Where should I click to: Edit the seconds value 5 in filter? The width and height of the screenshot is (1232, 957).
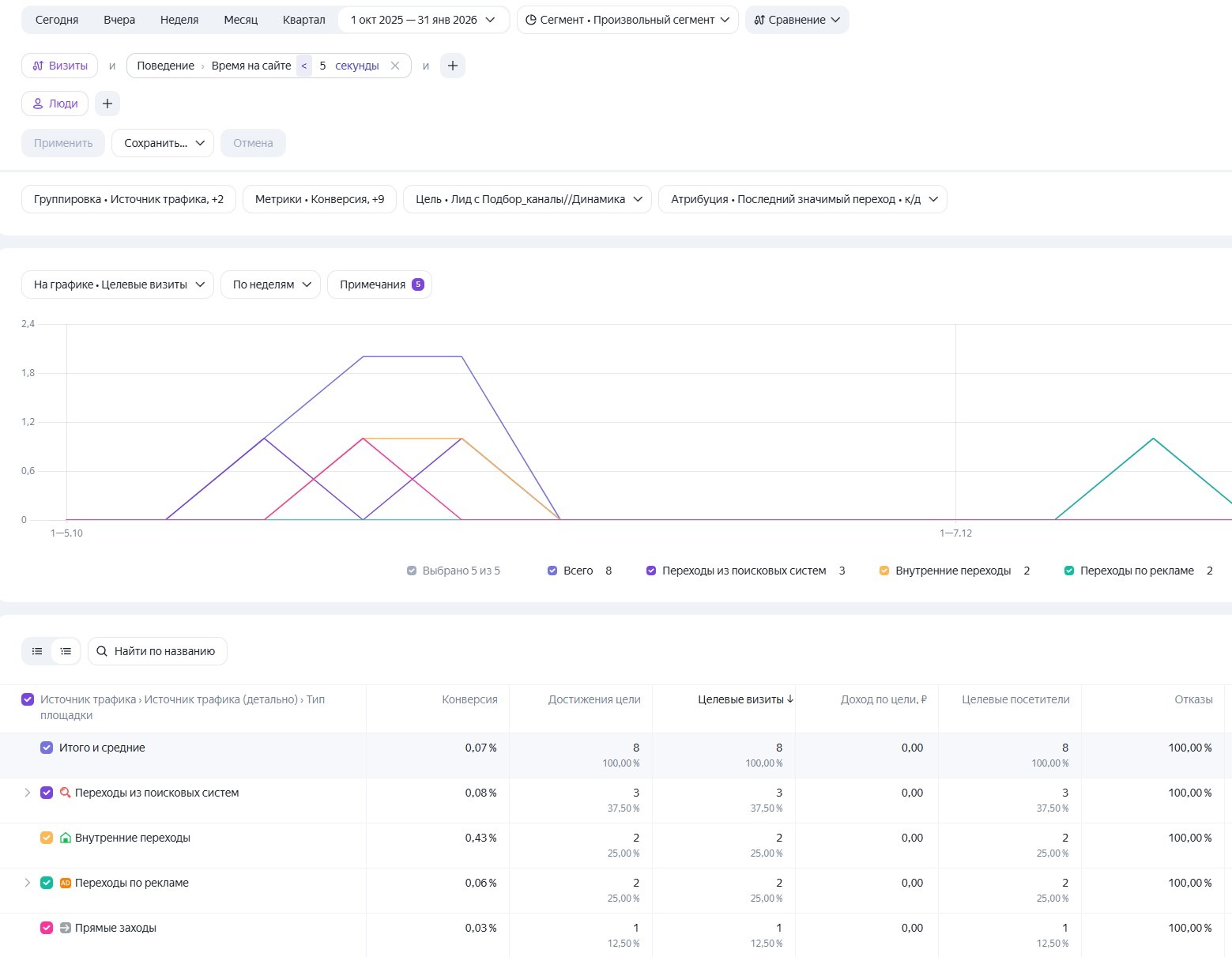point(322,66)
